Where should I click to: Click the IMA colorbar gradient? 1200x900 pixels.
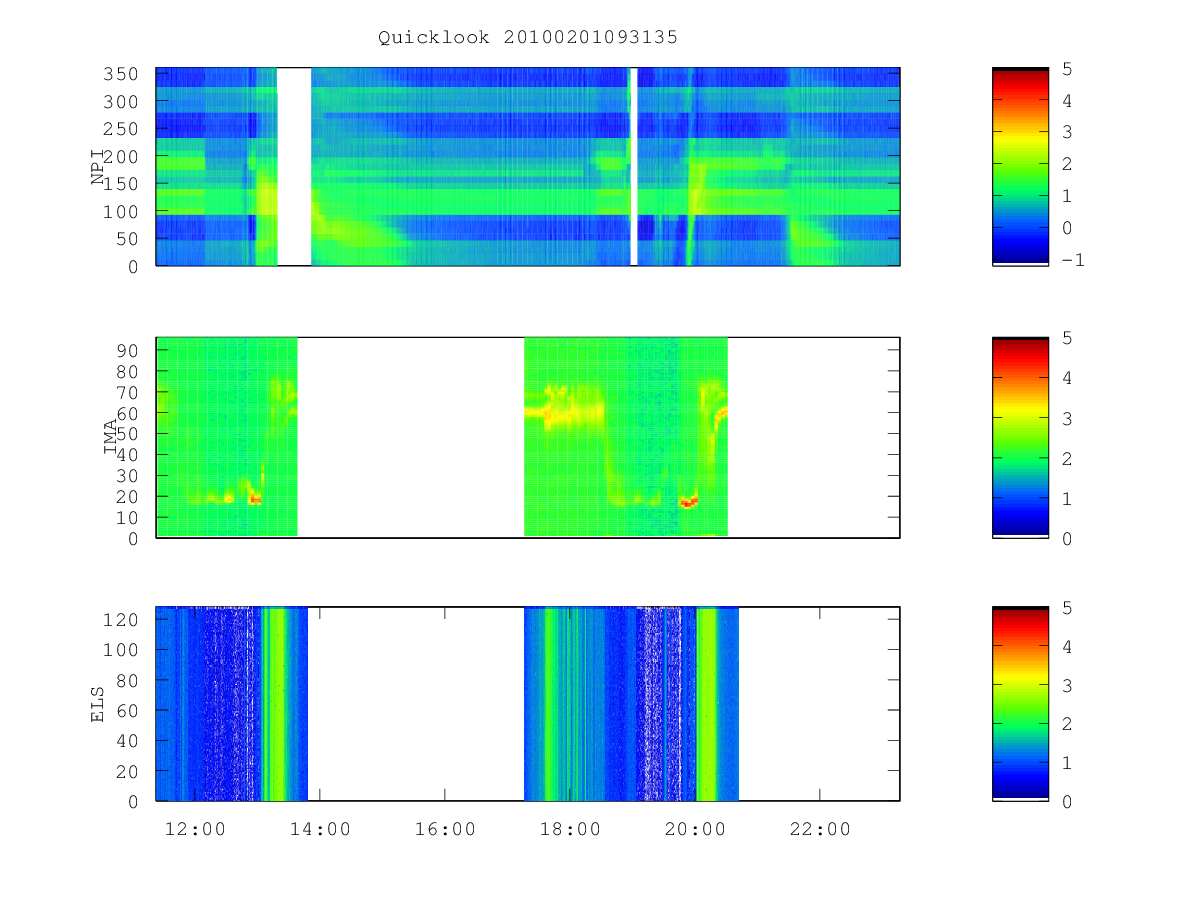pos(1020,437)
